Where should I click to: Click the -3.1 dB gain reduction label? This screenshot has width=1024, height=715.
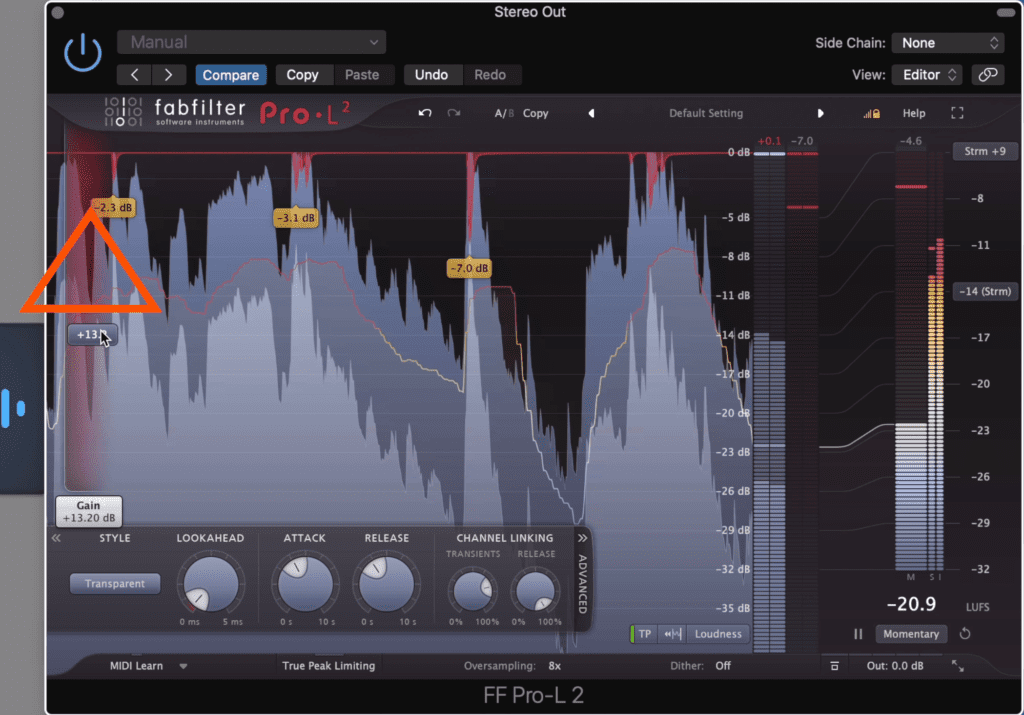296,218
